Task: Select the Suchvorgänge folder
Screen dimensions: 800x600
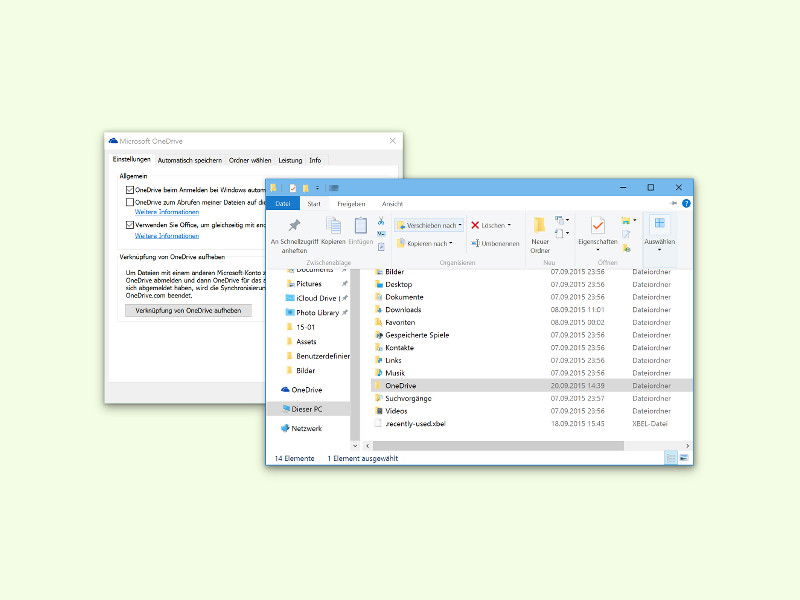Action: tap(532, 398)
